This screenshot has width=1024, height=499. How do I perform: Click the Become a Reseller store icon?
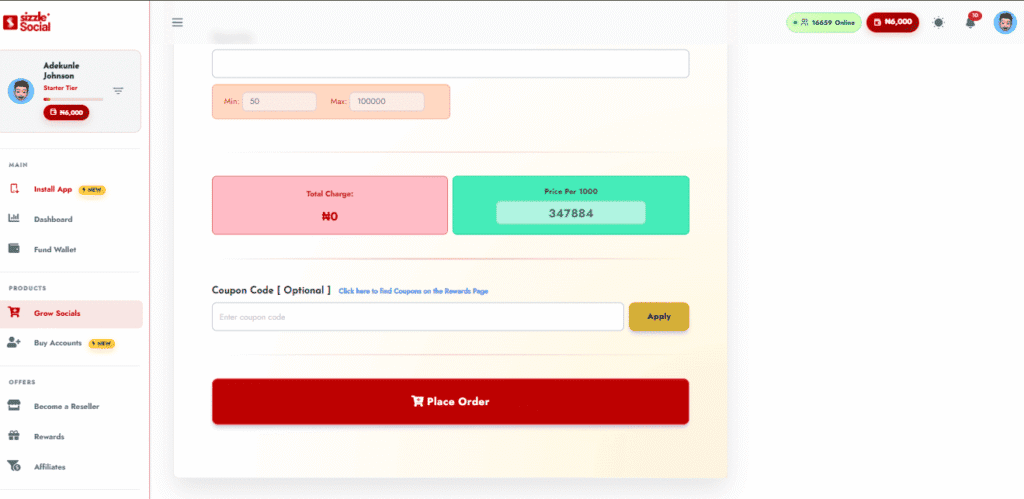pyautogui.click(x=14, y=406)
